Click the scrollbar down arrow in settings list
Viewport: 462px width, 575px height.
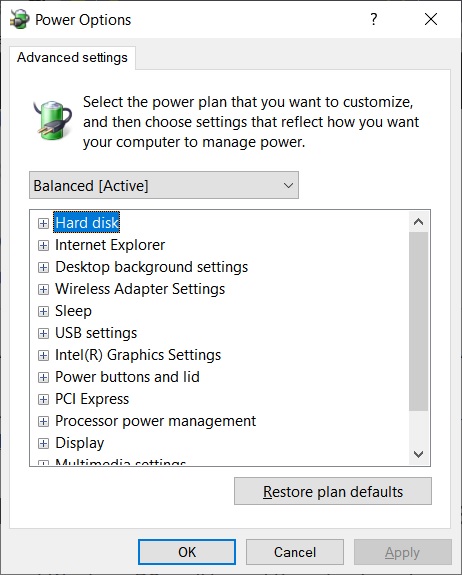418,454
